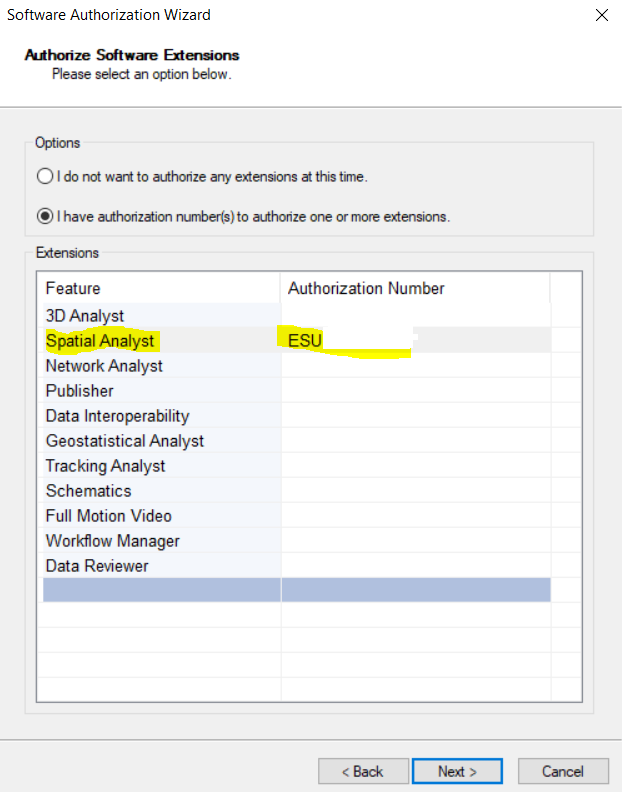Screen dimensions: 622x792
Task: Select the Schematics feature row
Action: click(88, 491)
